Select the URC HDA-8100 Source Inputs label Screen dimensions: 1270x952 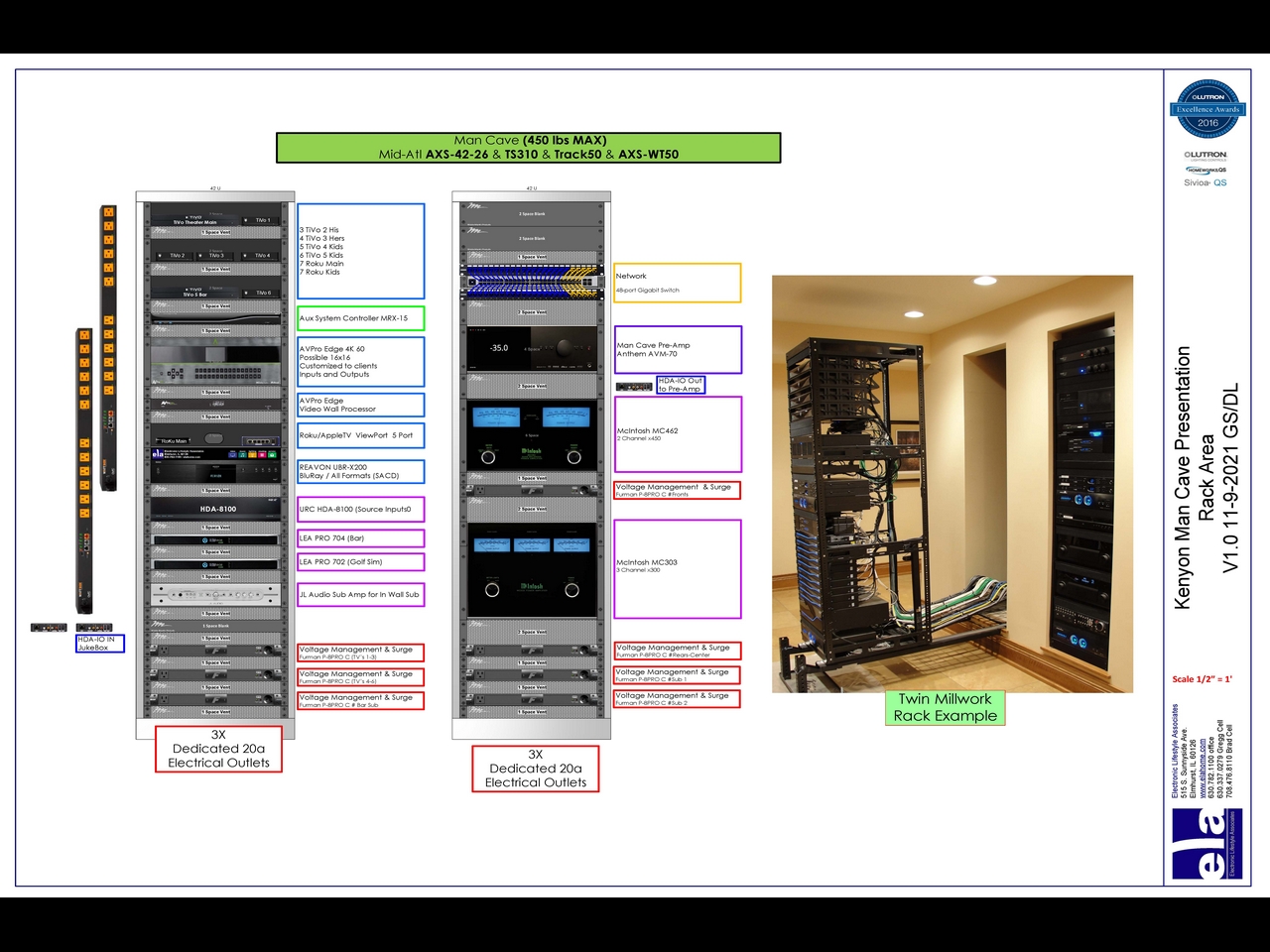point(361,509)
